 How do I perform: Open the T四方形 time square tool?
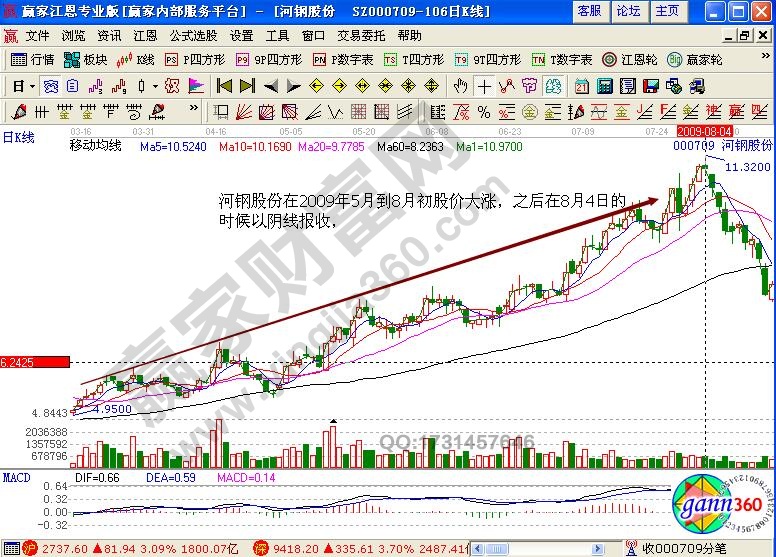414,60
